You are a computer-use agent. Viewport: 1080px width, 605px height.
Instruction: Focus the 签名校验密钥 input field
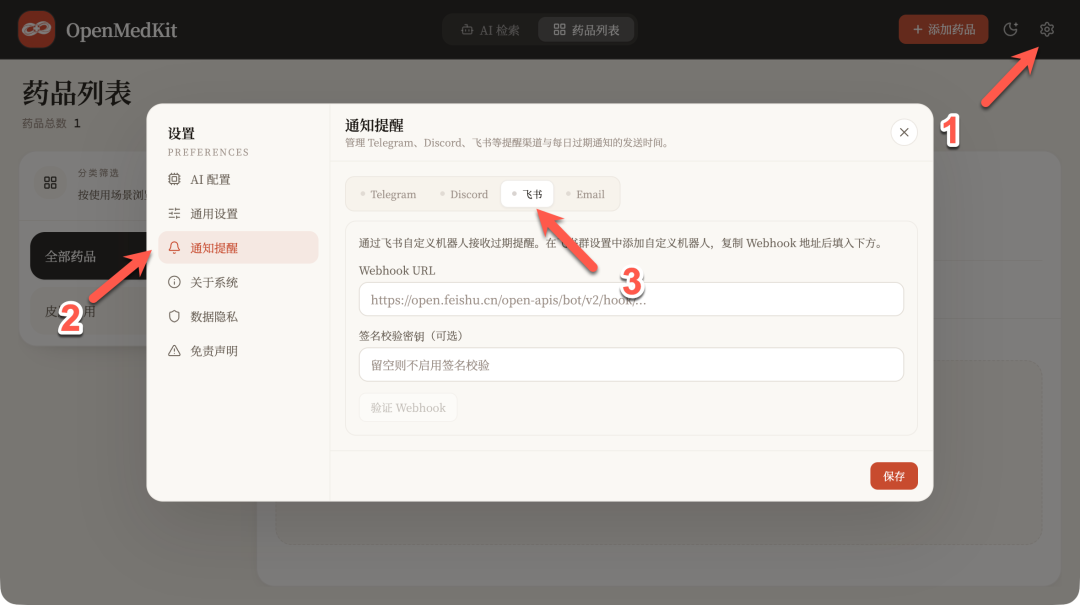631,365
